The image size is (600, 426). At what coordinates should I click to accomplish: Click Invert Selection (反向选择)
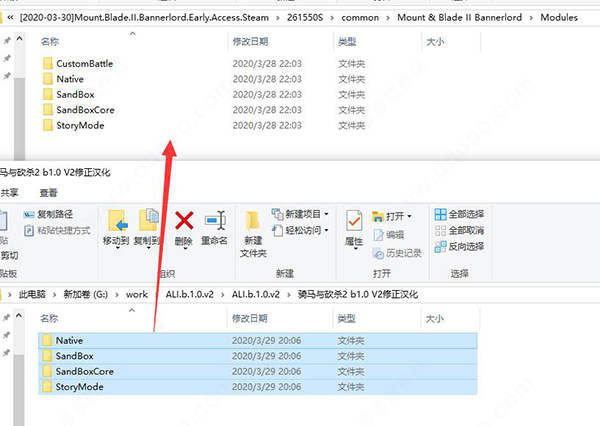[x=459, y=246]
